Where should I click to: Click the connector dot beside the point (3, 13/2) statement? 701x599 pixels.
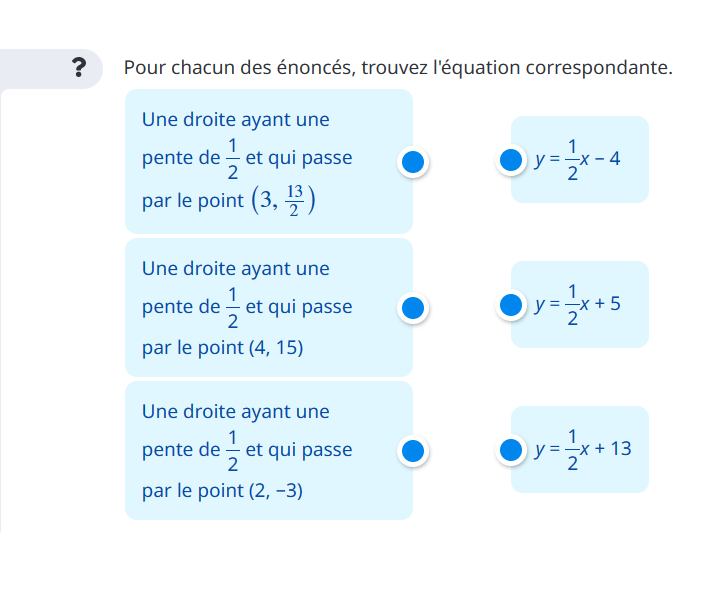[x=413, y=161]
